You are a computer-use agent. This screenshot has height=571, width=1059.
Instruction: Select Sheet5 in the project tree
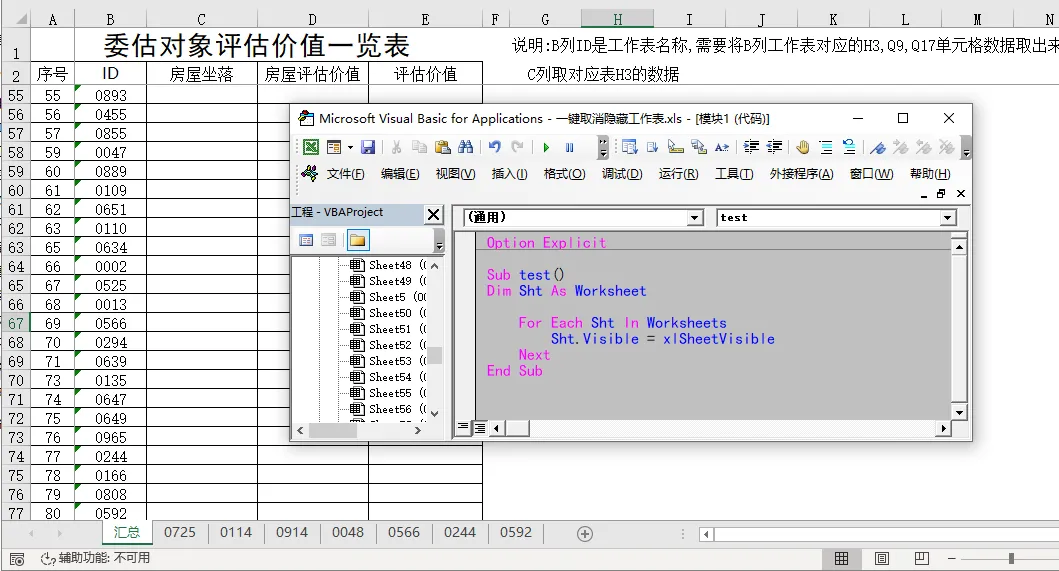coord(389,297)
